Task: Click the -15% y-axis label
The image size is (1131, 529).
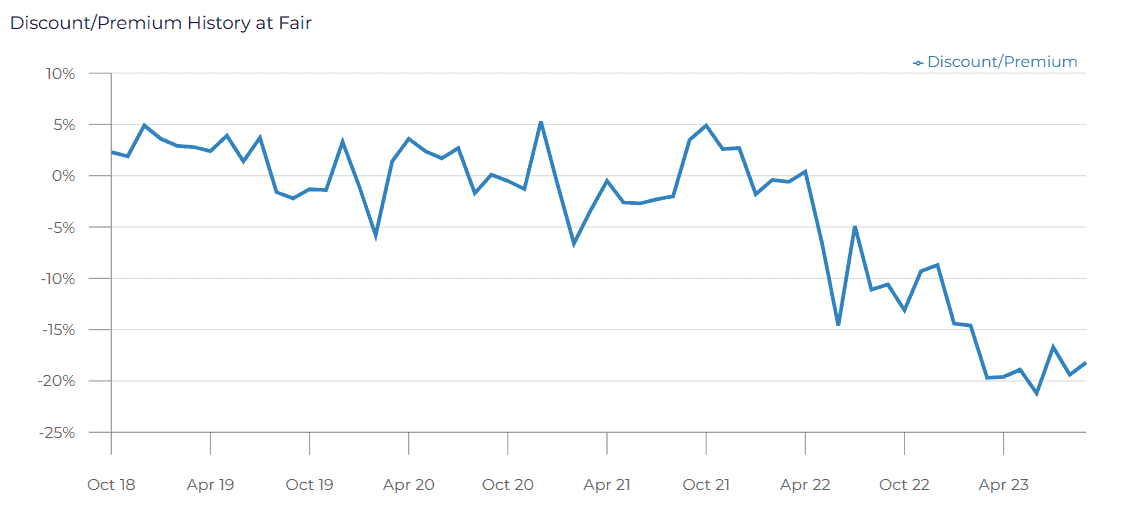Action: 58,330
